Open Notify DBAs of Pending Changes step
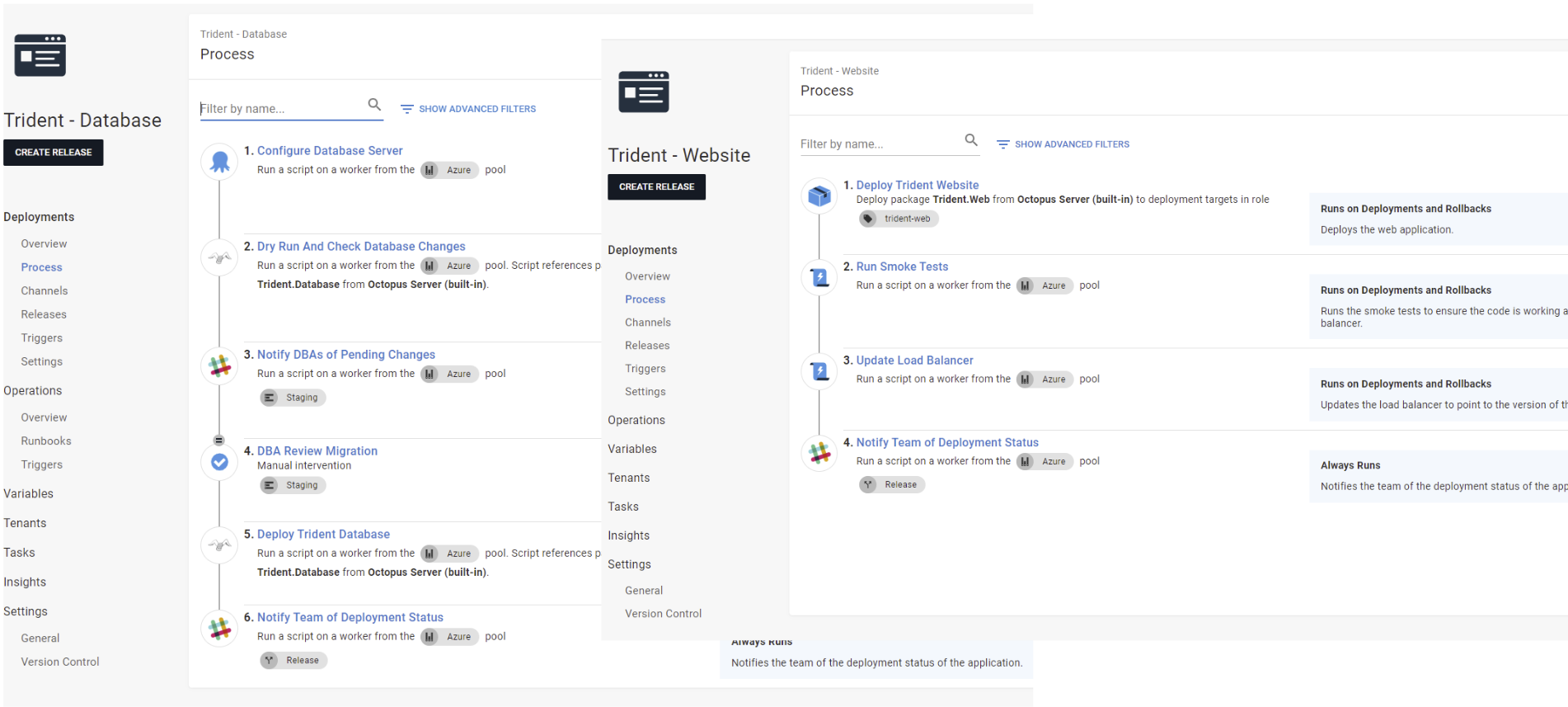Screen dimensions: 1568x707 pyautogui.click(x=346, y=355)
